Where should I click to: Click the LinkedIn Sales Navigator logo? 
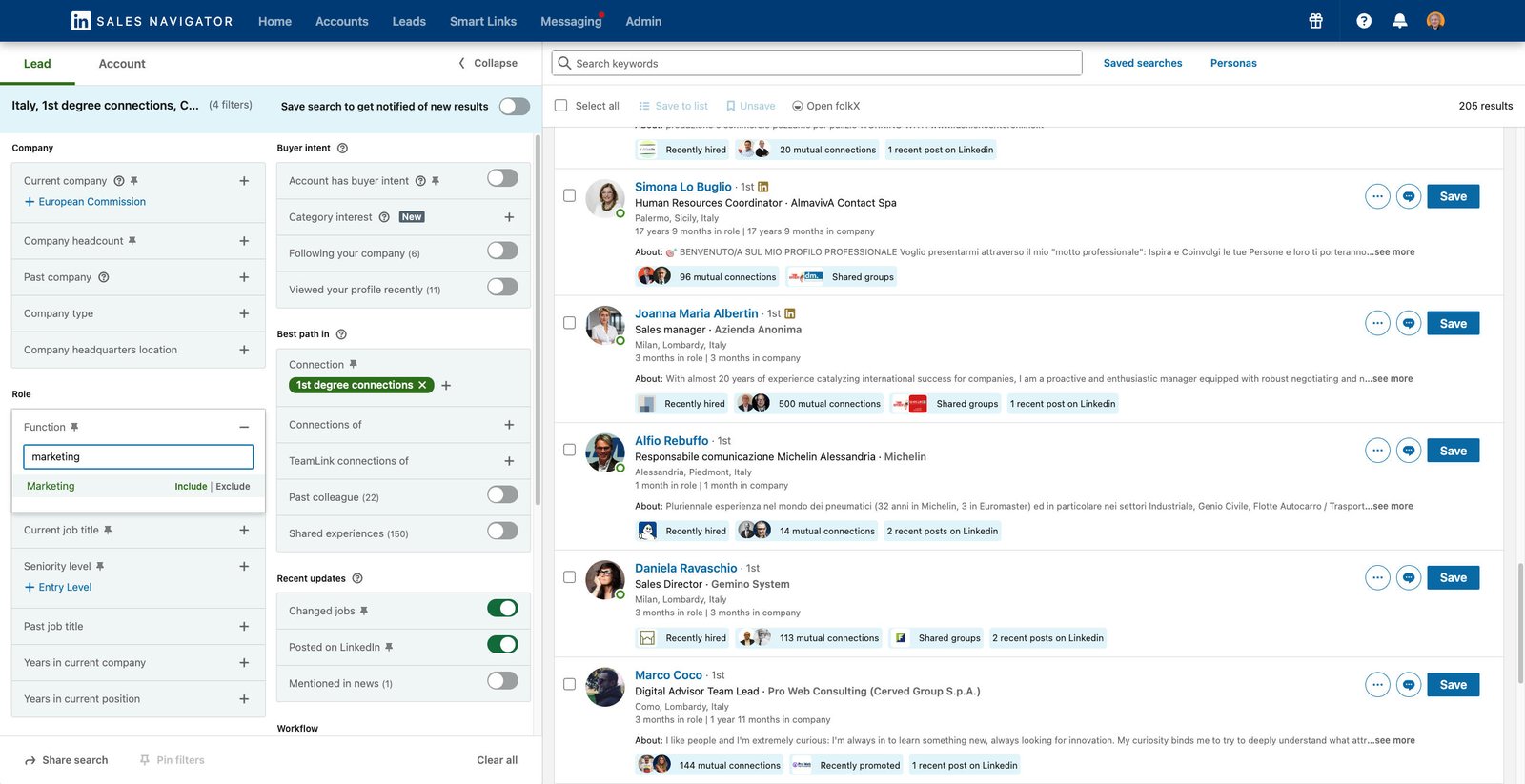tap(152, 21)
